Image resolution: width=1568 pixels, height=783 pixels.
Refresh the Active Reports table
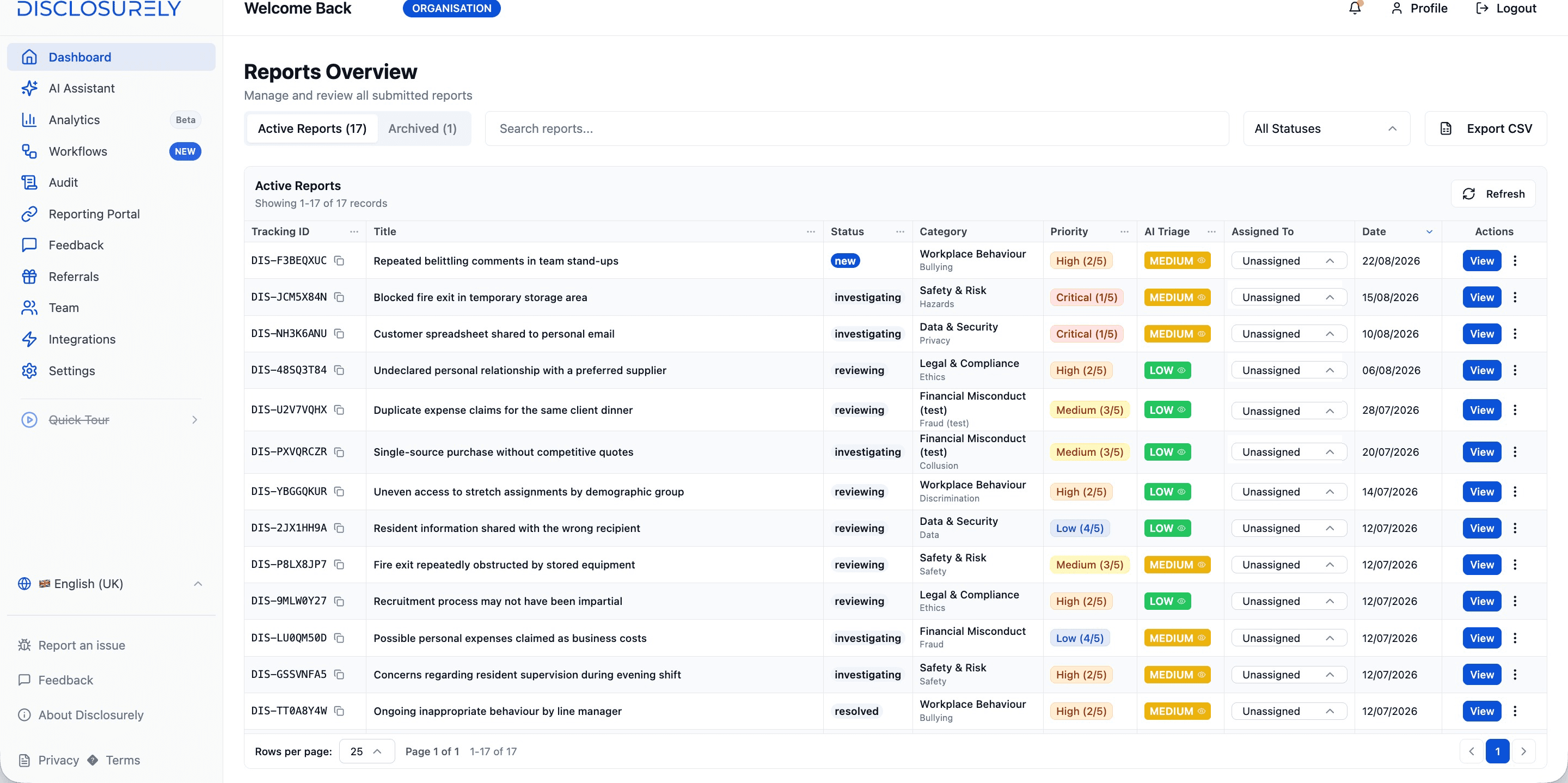(1493, 194)
